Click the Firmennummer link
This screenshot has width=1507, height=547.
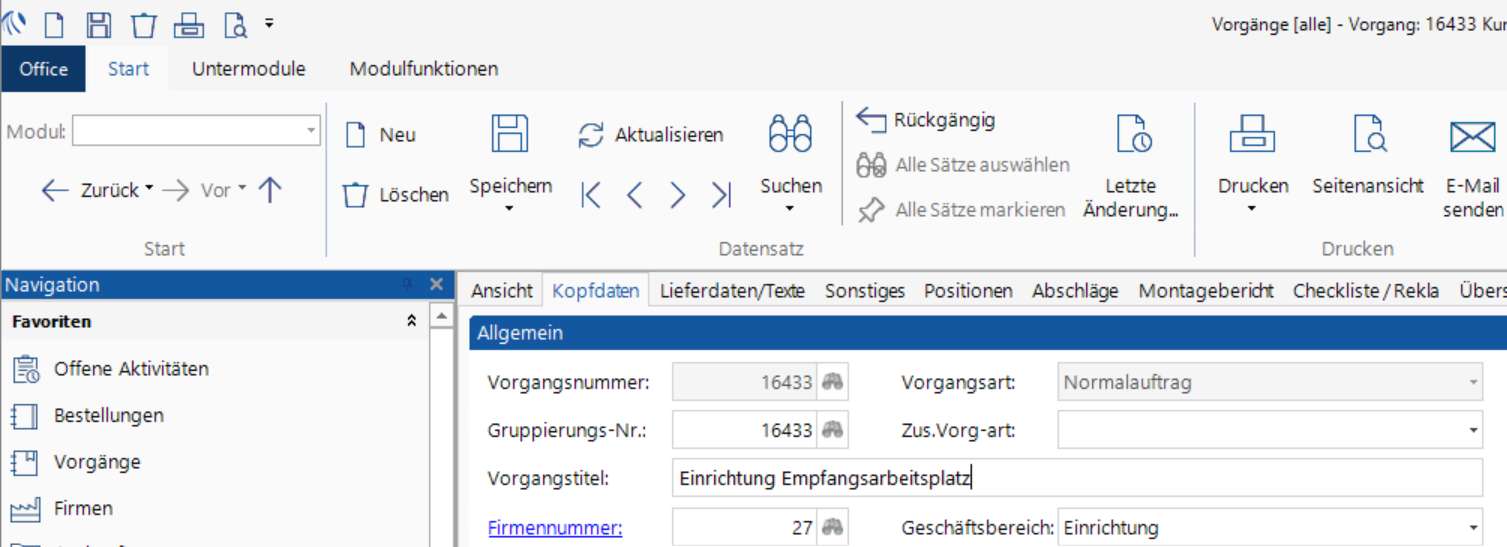coord(555,528)
